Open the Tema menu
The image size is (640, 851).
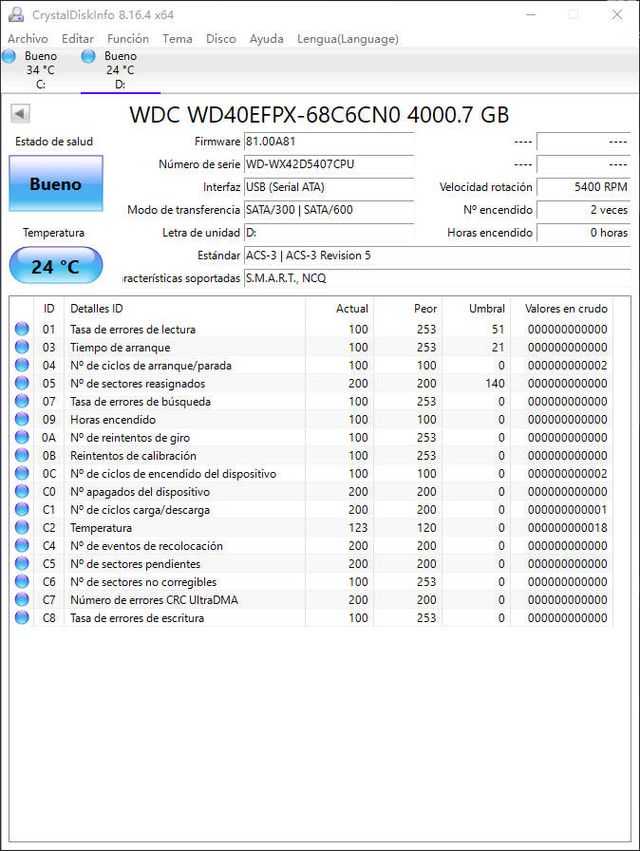point(177,39)
